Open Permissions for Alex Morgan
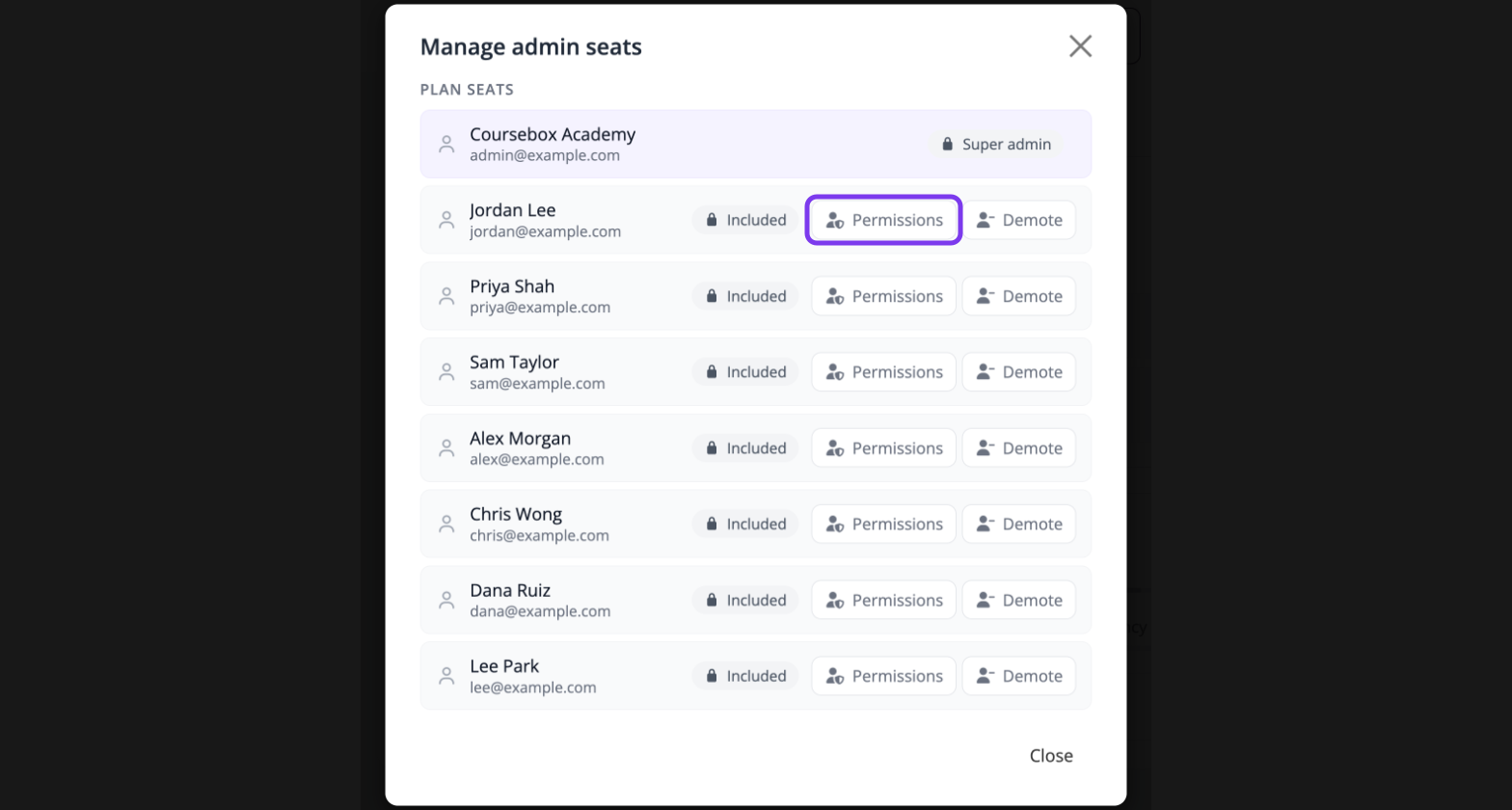 click(x=883, y=448)
